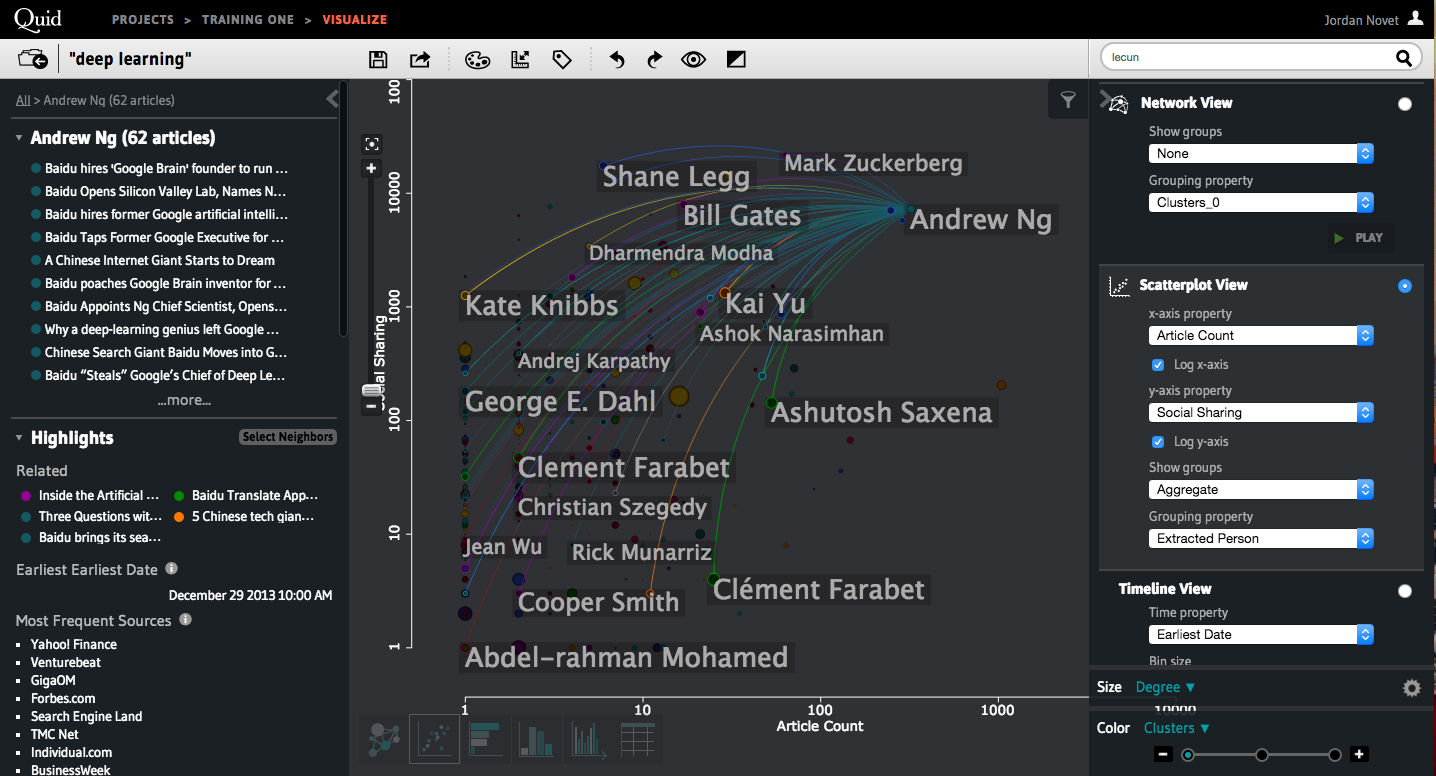The image size is (1436, 776).
Task: Open the Social Sharing y-axis dropdown
Action: pos(1261,413)
